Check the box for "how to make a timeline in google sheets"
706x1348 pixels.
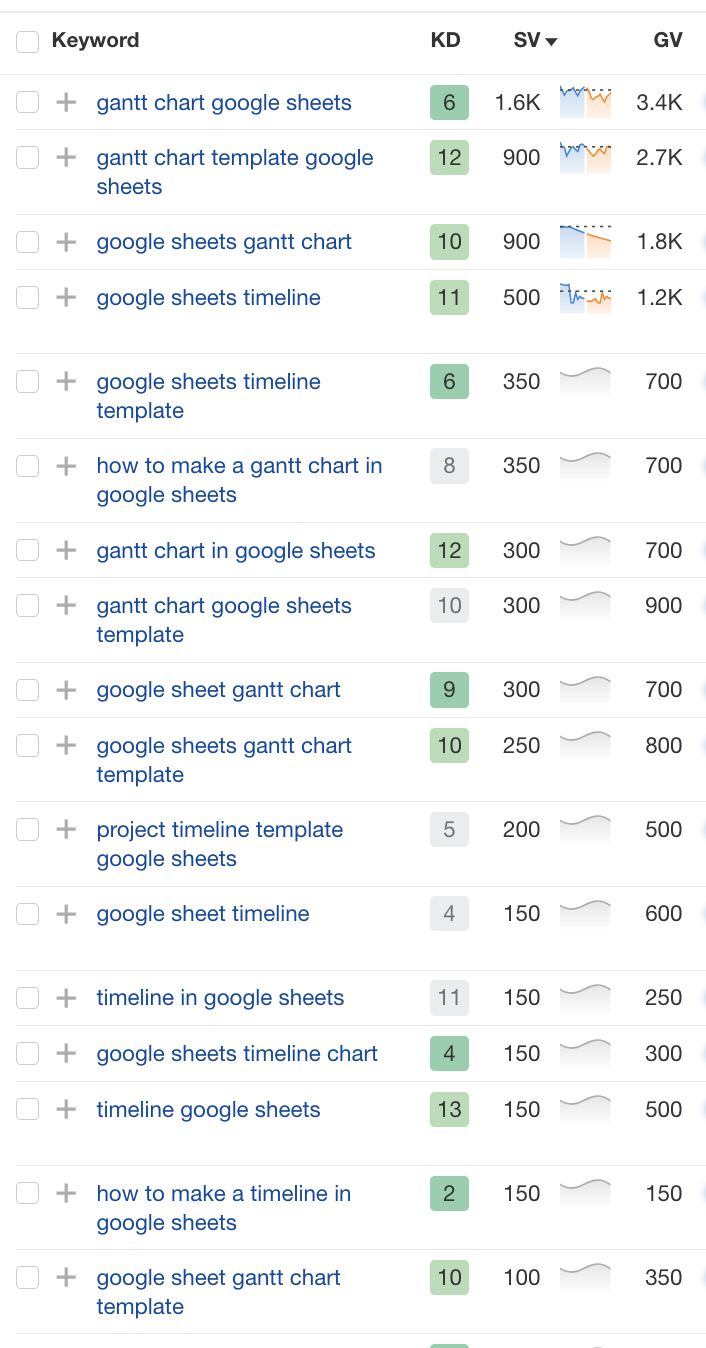point(27,1193)
